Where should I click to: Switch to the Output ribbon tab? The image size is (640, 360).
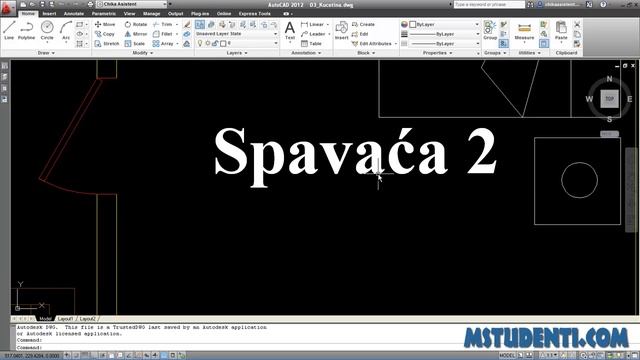tap(176, 13)
